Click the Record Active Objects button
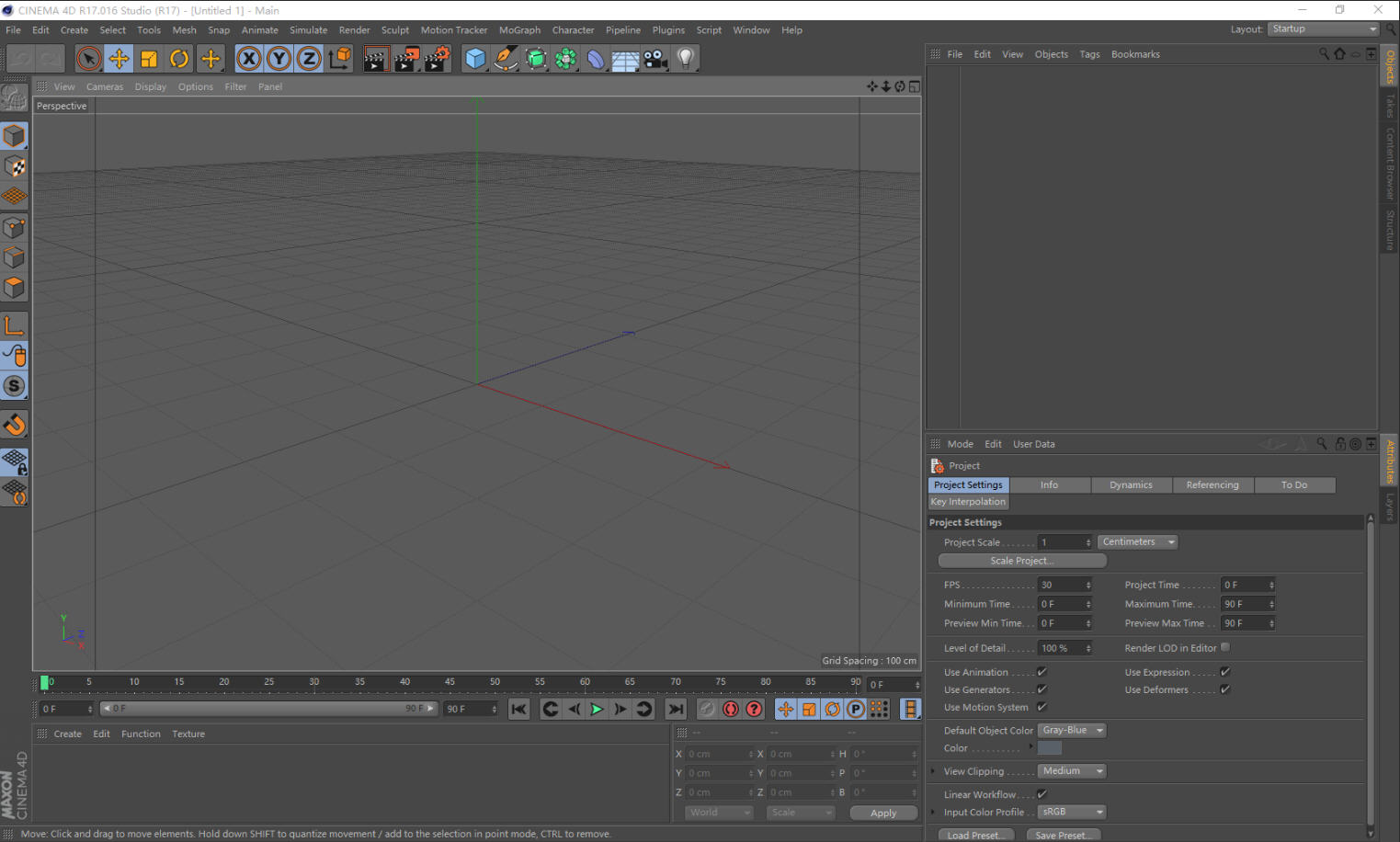The width and height of the screenshot is (1400, 842). [x=707, y=709]
